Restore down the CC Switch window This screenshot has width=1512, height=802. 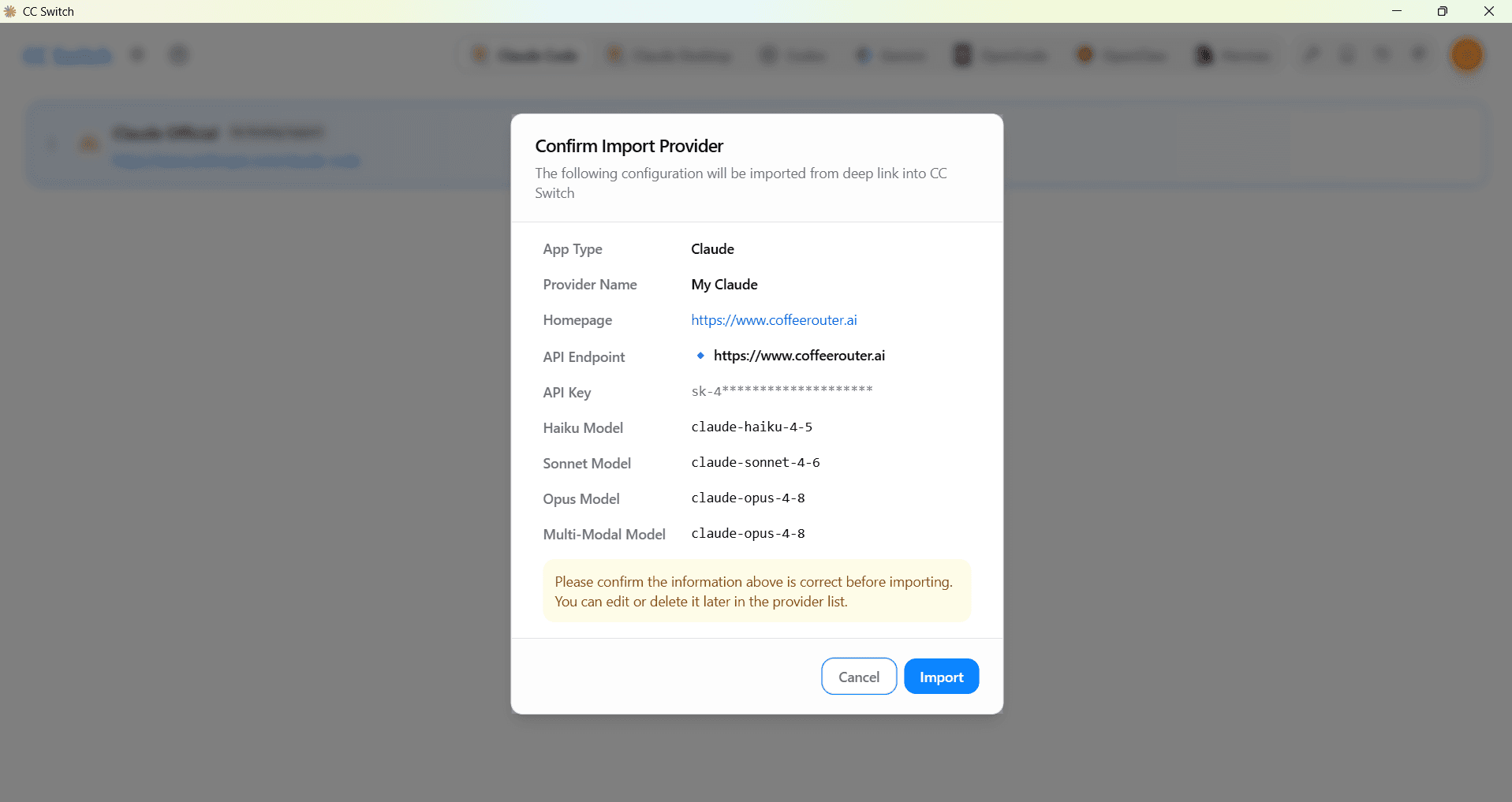tap(1443, 11)
